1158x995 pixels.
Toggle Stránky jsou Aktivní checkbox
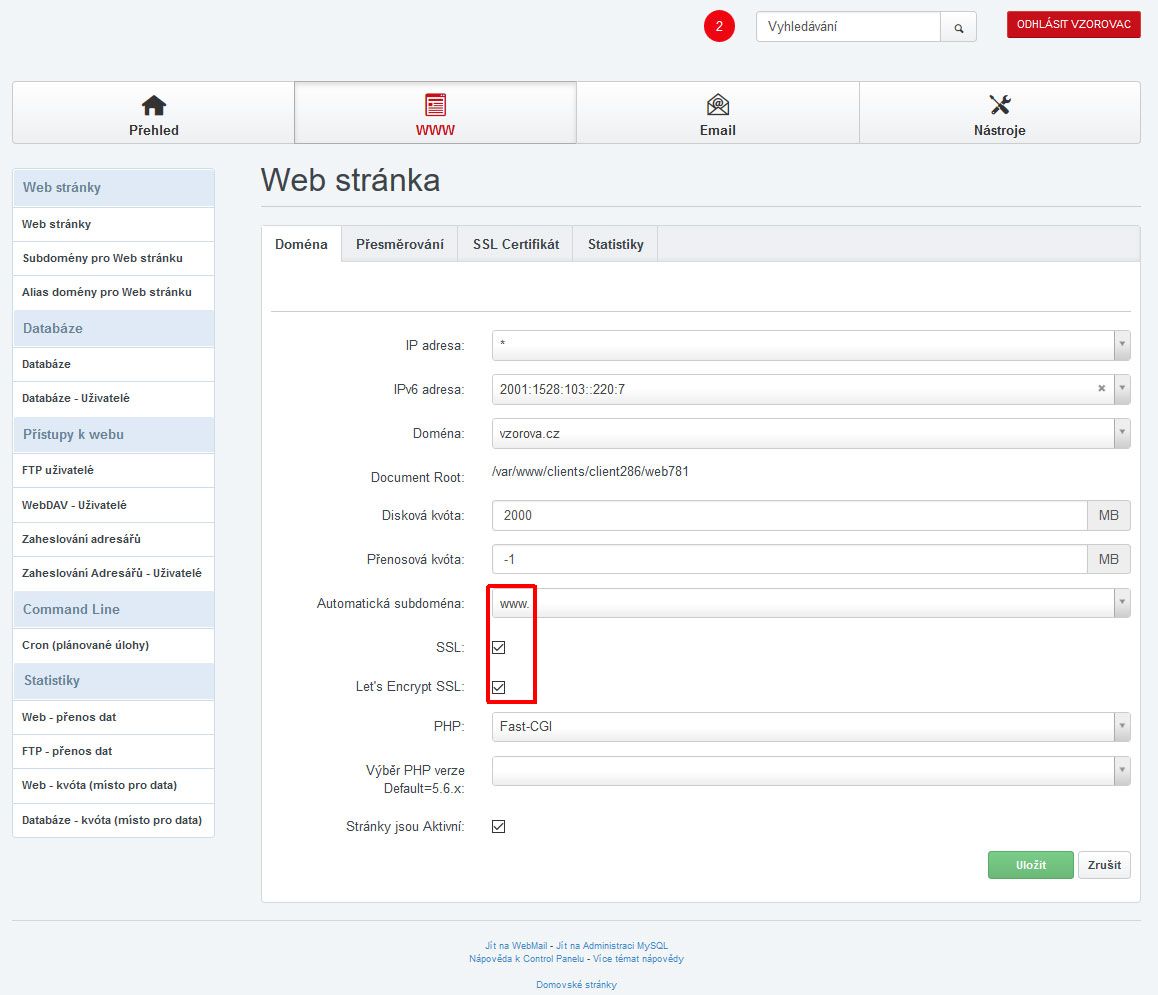pyautogui.click(x=499, y=827)
